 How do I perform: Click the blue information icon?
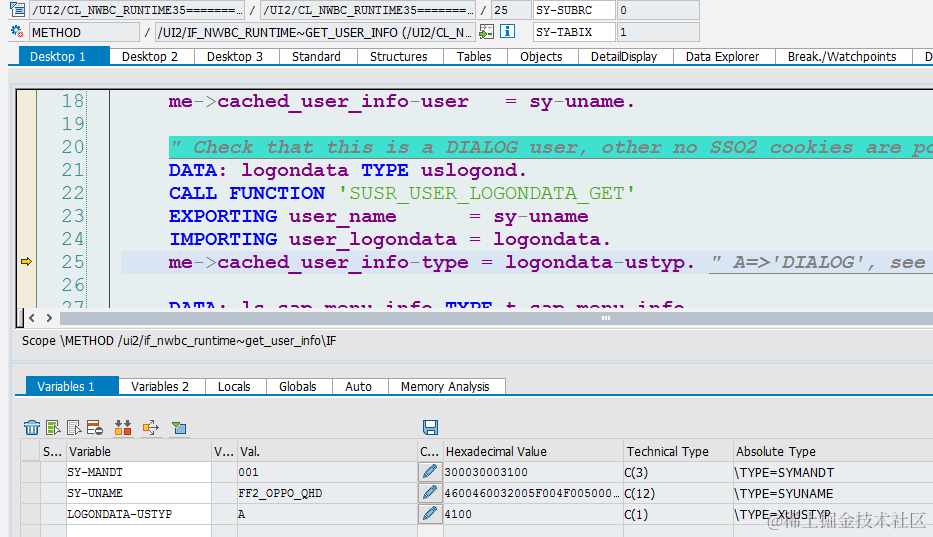(x=508, y=32)
